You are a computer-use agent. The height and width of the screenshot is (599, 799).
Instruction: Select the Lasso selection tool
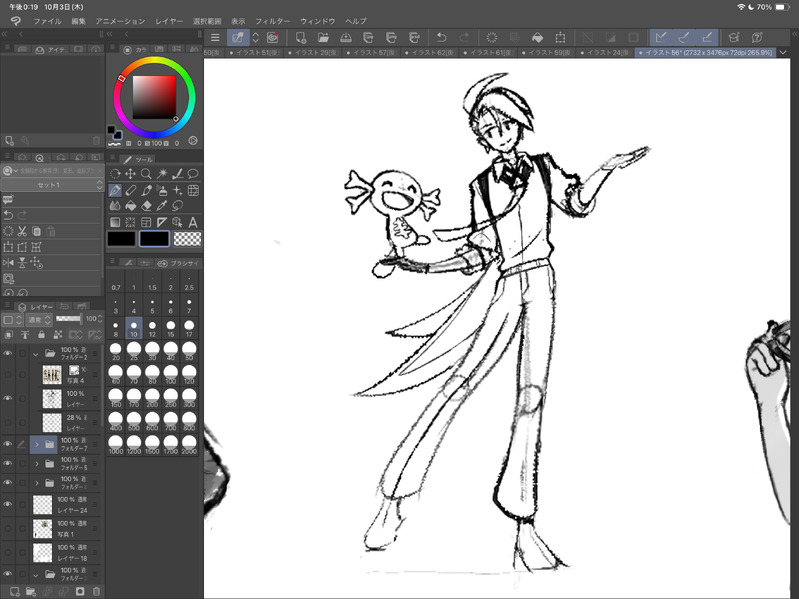coord(178,206)
